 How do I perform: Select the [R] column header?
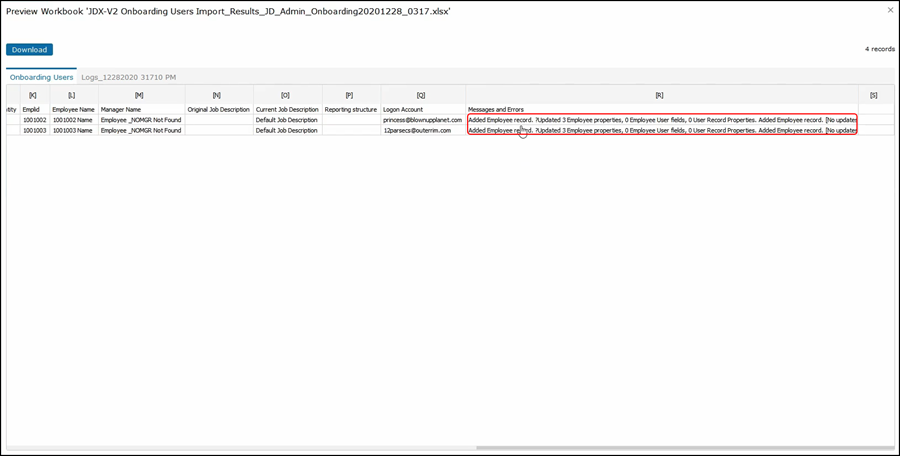[x=660, y=94]
